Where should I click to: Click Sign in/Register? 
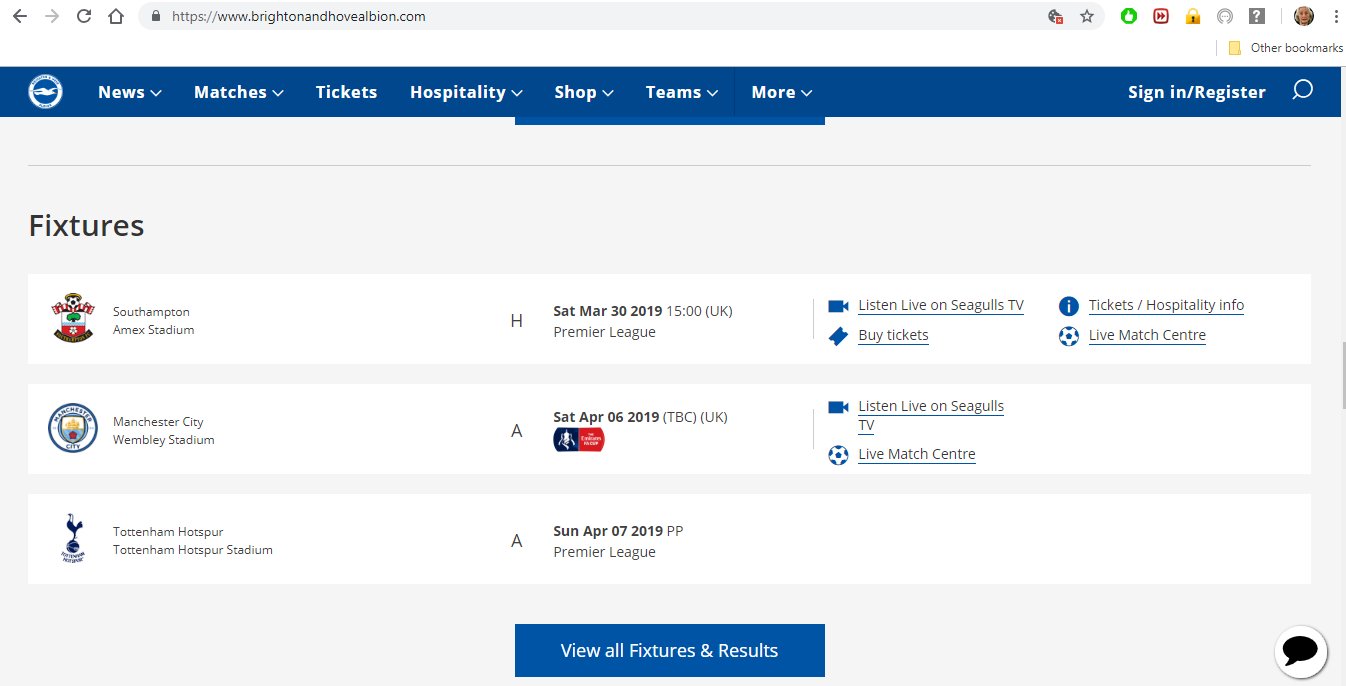pyautogui.click(x=1197, y=92)
